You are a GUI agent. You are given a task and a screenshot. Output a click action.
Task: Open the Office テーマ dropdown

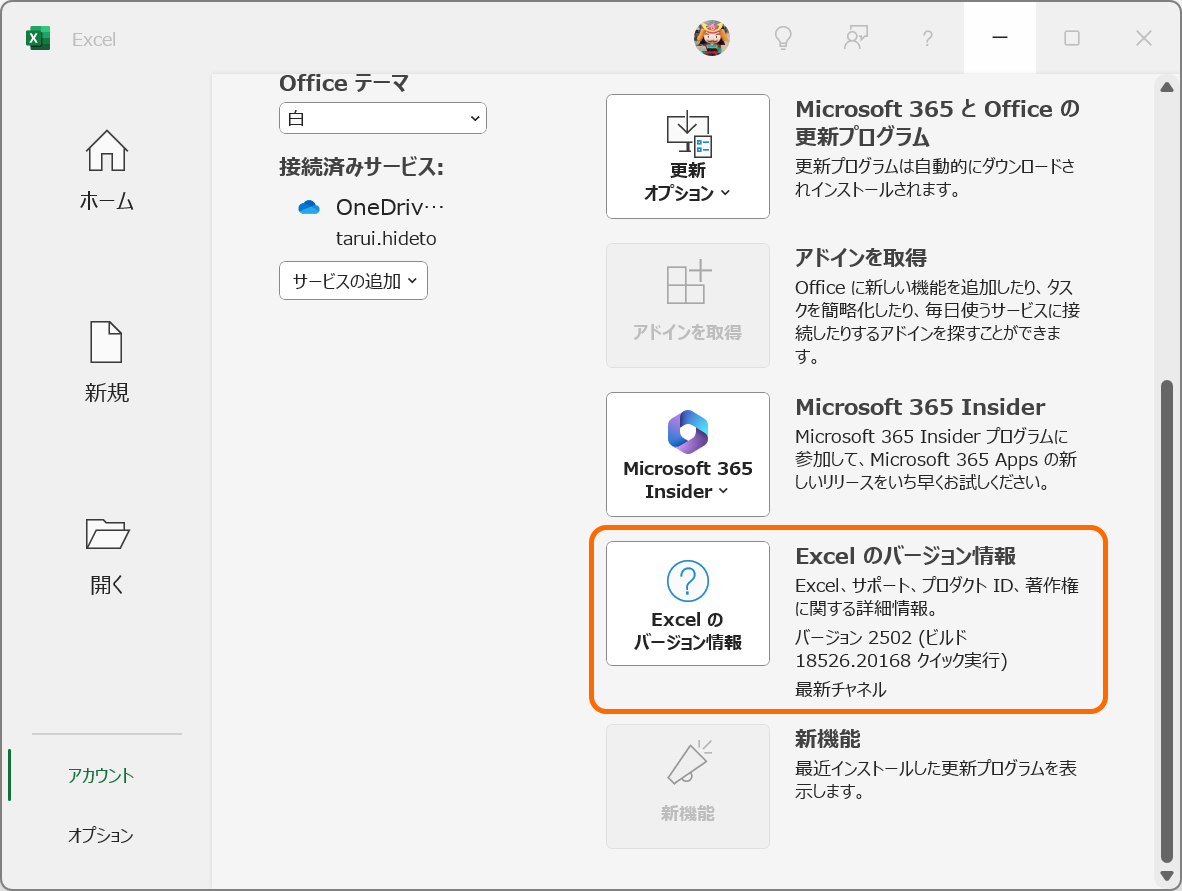pos(382,118)
